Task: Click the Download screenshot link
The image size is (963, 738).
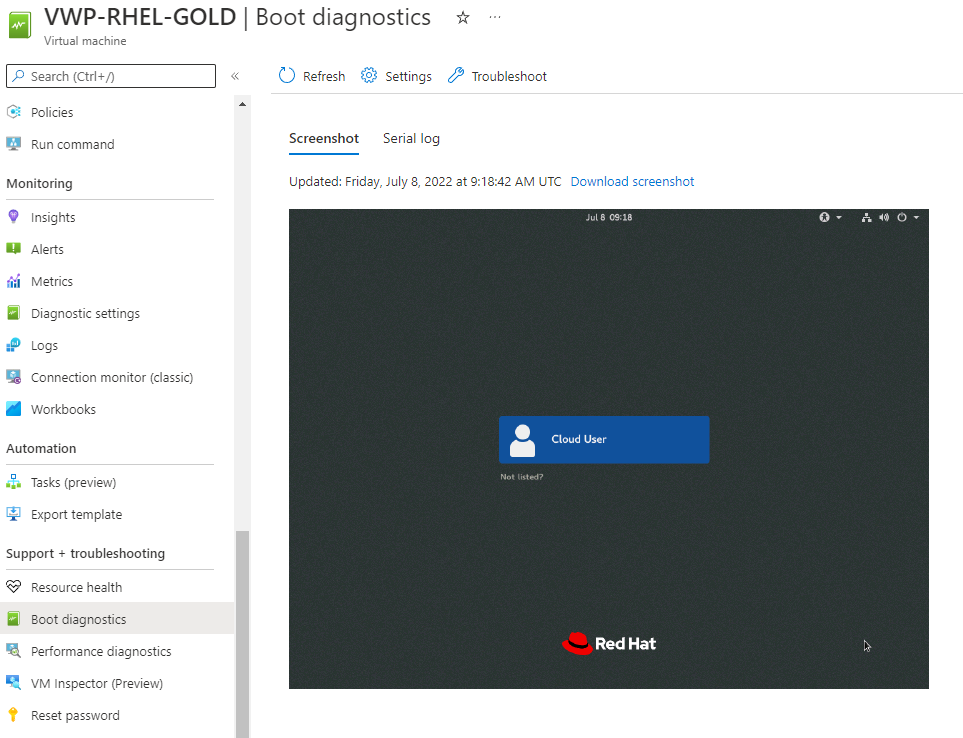Action: coord(632,182)
